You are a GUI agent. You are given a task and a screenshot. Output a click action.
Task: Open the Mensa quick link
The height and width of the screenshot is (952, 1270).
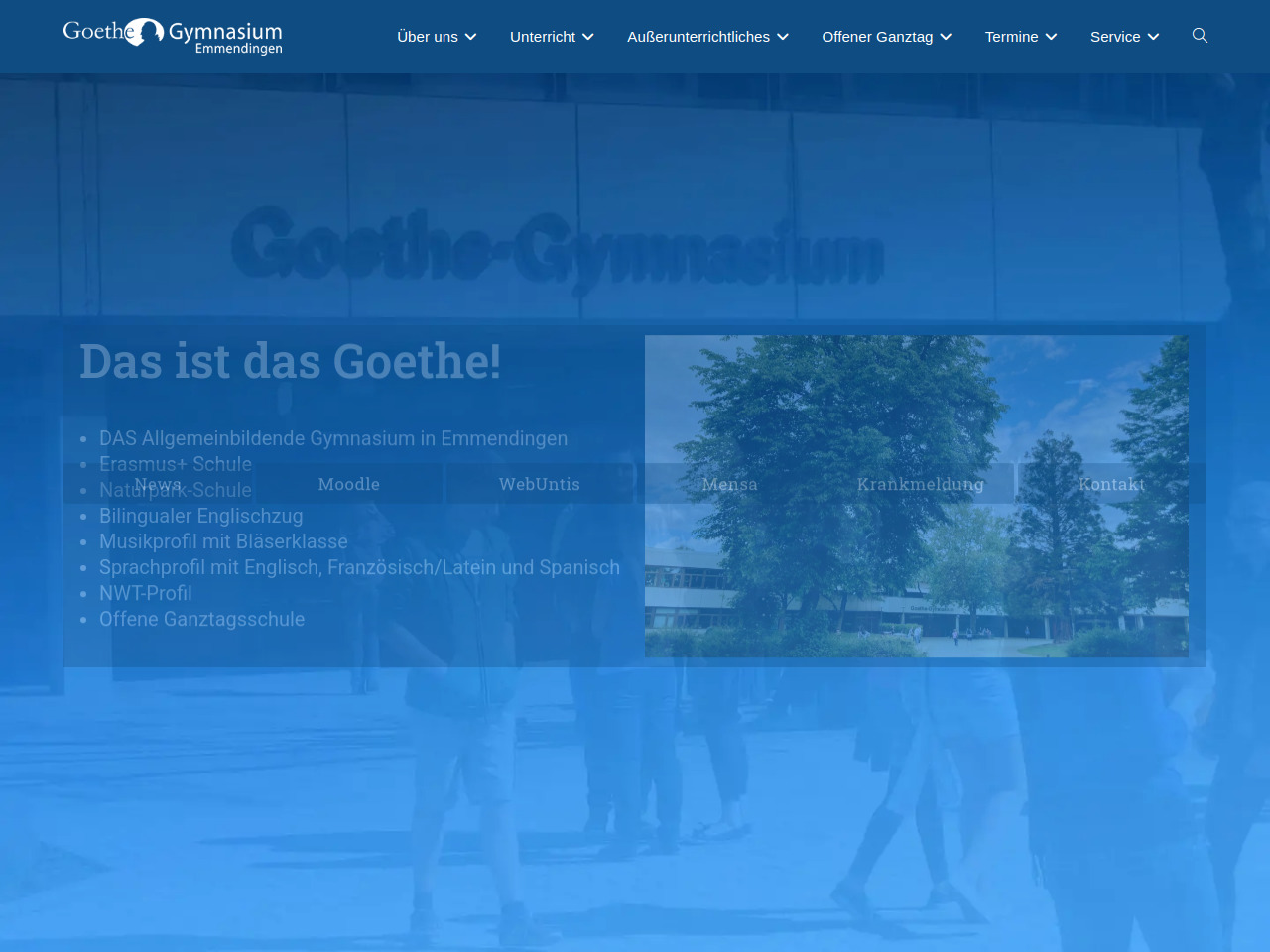730,484
